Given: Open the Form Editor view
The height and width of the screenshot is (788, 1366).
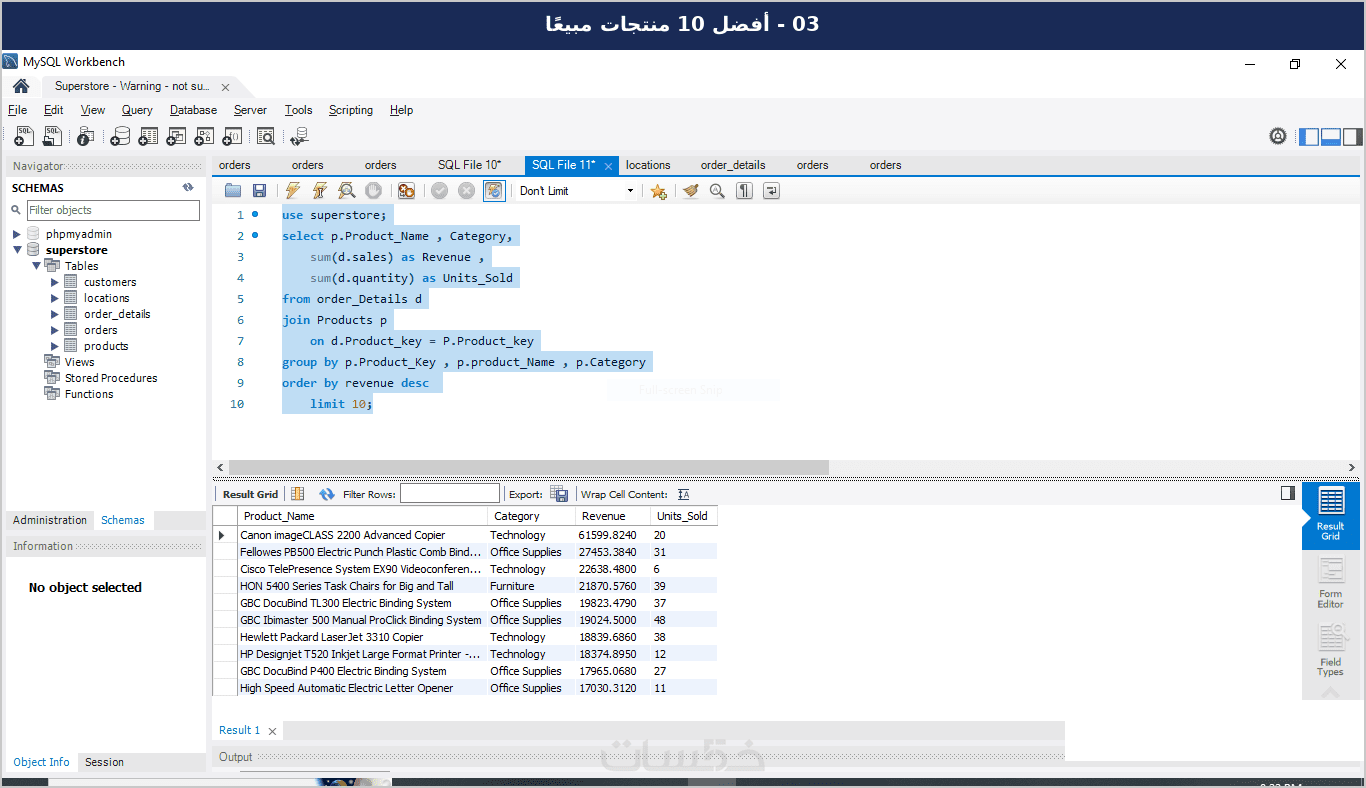Looking at the screenshot, I should [x=1330, y=584].
